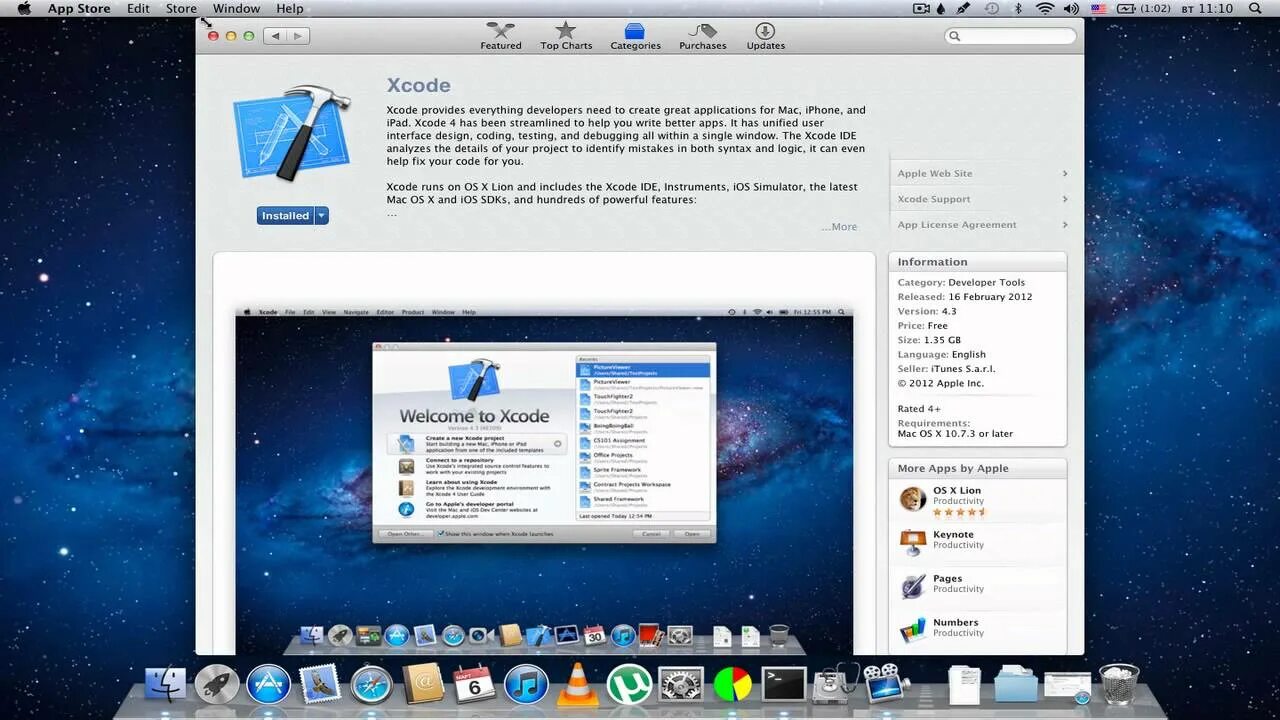The image size is (1280, 720).
Task: Open the Help menu
Action: point(290,8)
